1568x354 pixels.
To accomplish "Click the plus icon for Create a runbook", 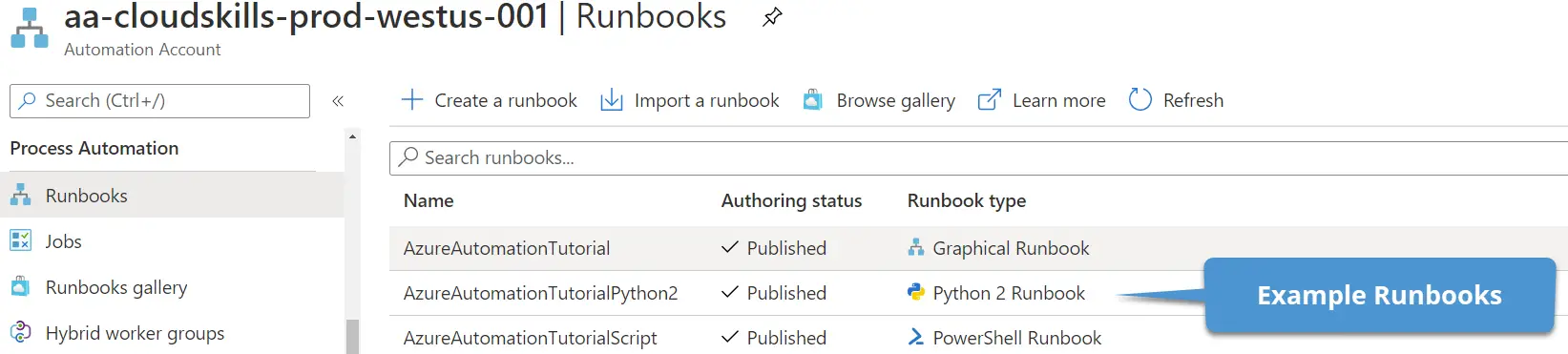I will [411, 99].
